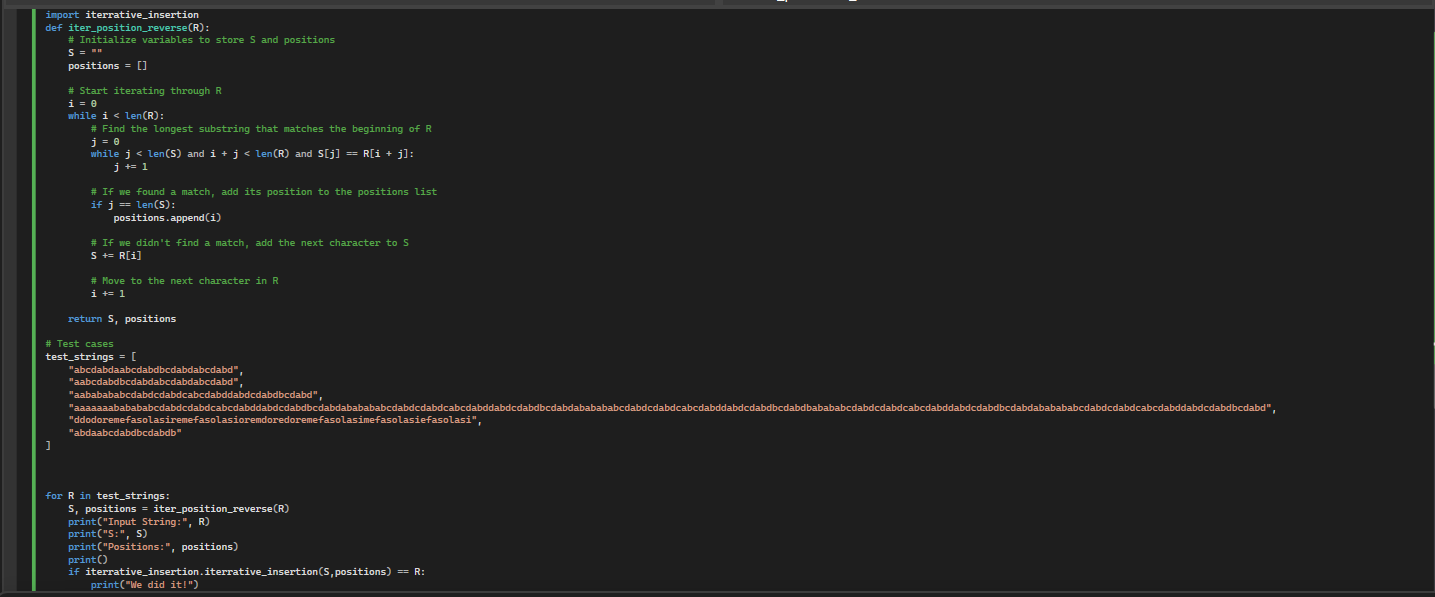This screenshot has width=1435, height=597.
Task: Select the positions.append(i) statement
Action: (160, 217)
